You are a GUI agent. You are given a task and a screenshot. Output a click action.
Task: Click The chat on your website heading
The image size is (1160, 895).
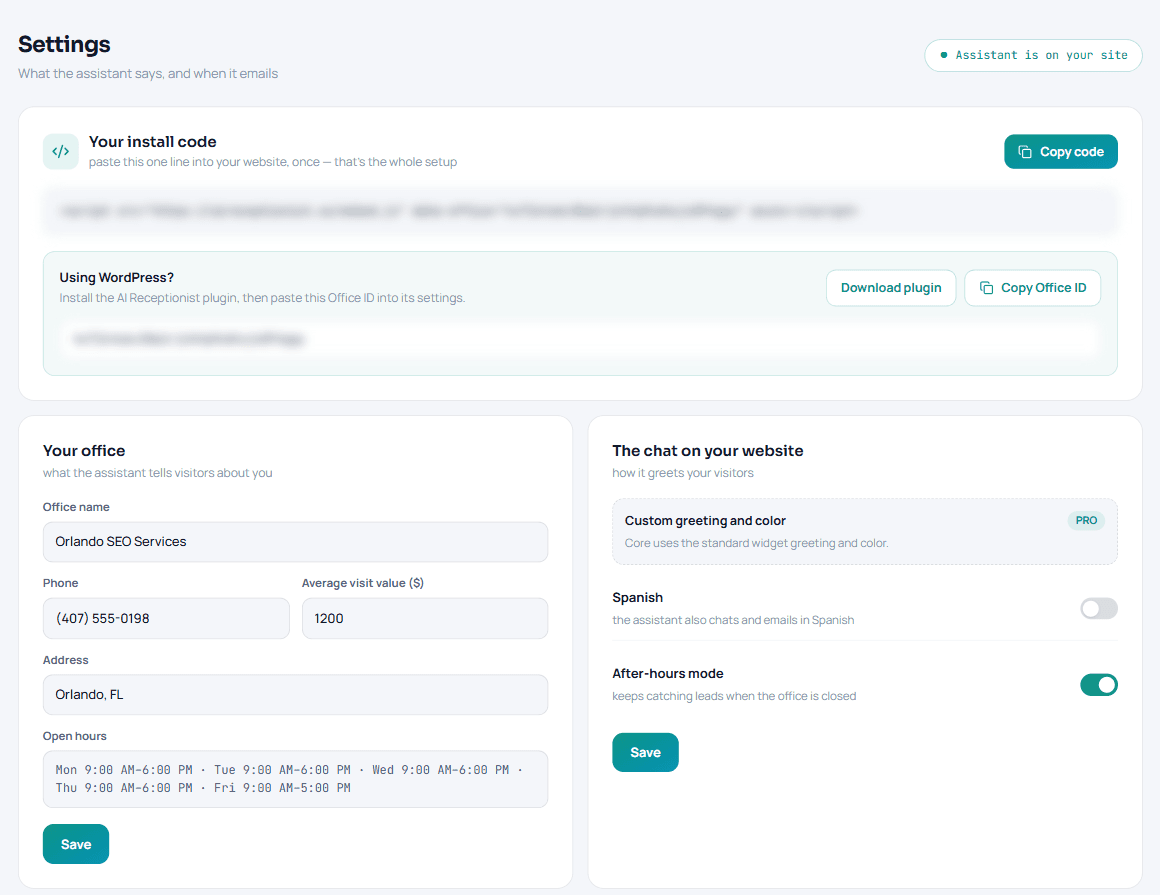click(x=707, y=450)
